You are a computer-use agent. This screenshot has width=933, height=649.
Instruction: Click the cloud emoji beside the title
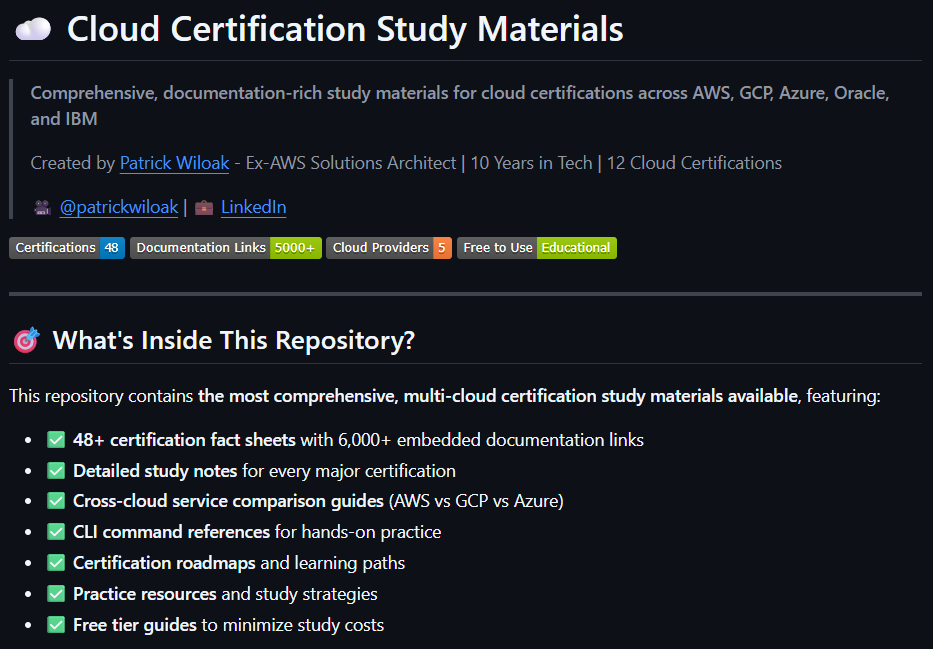[33, 29]
